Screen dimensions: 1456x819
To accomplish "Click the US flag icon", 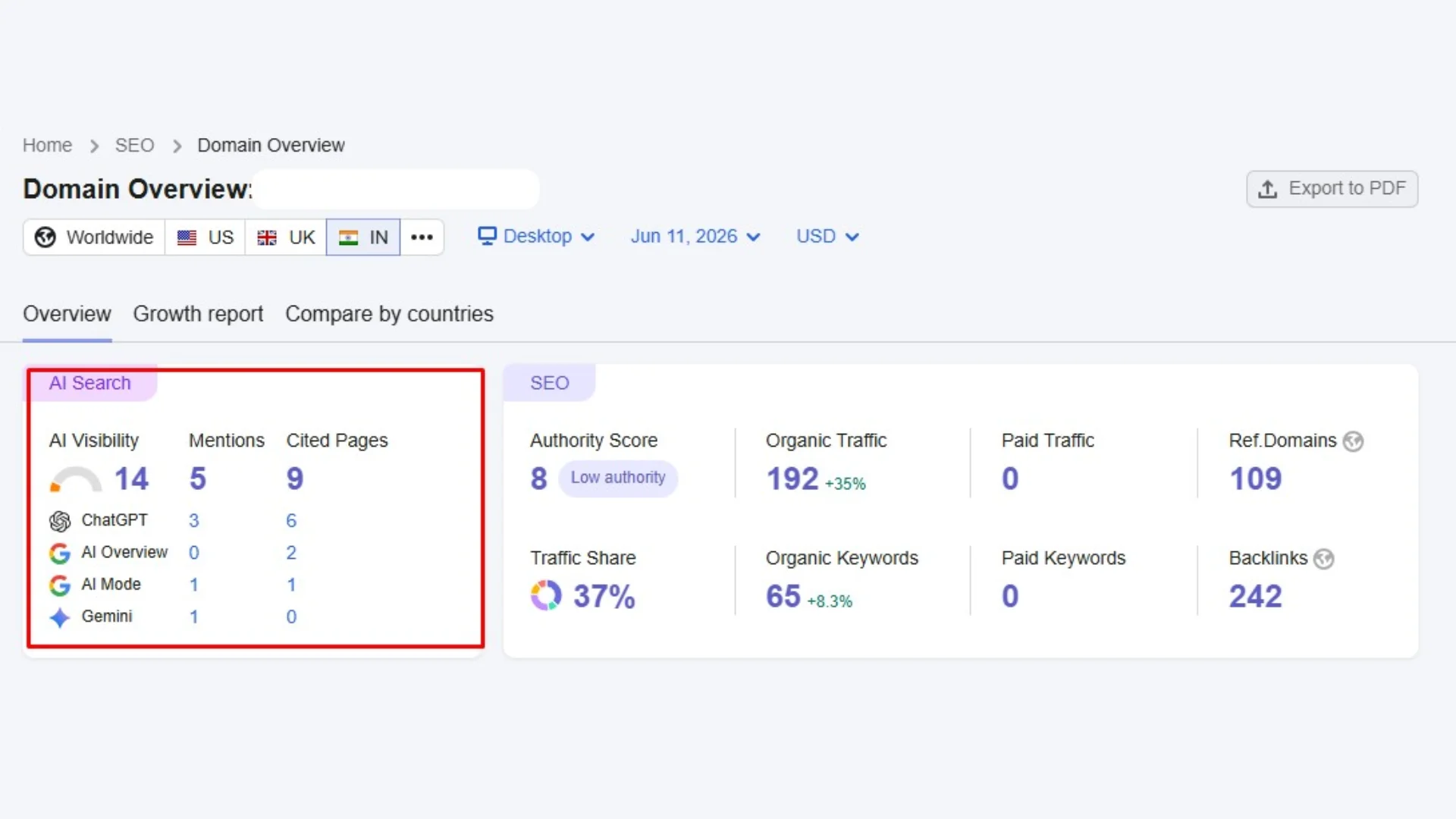I will [x=187, y=237].
